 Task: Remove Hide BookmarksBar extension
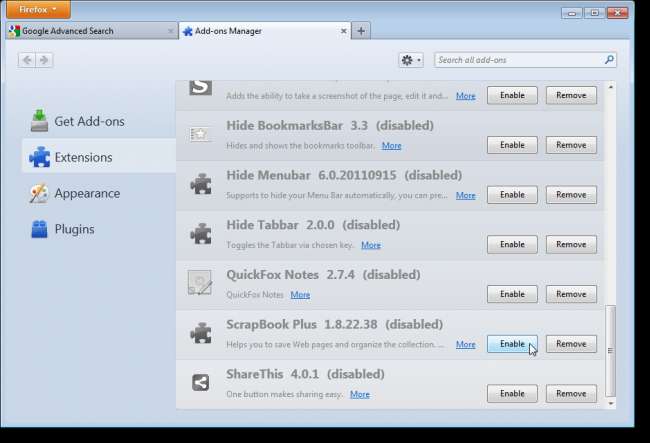point(571,145)
